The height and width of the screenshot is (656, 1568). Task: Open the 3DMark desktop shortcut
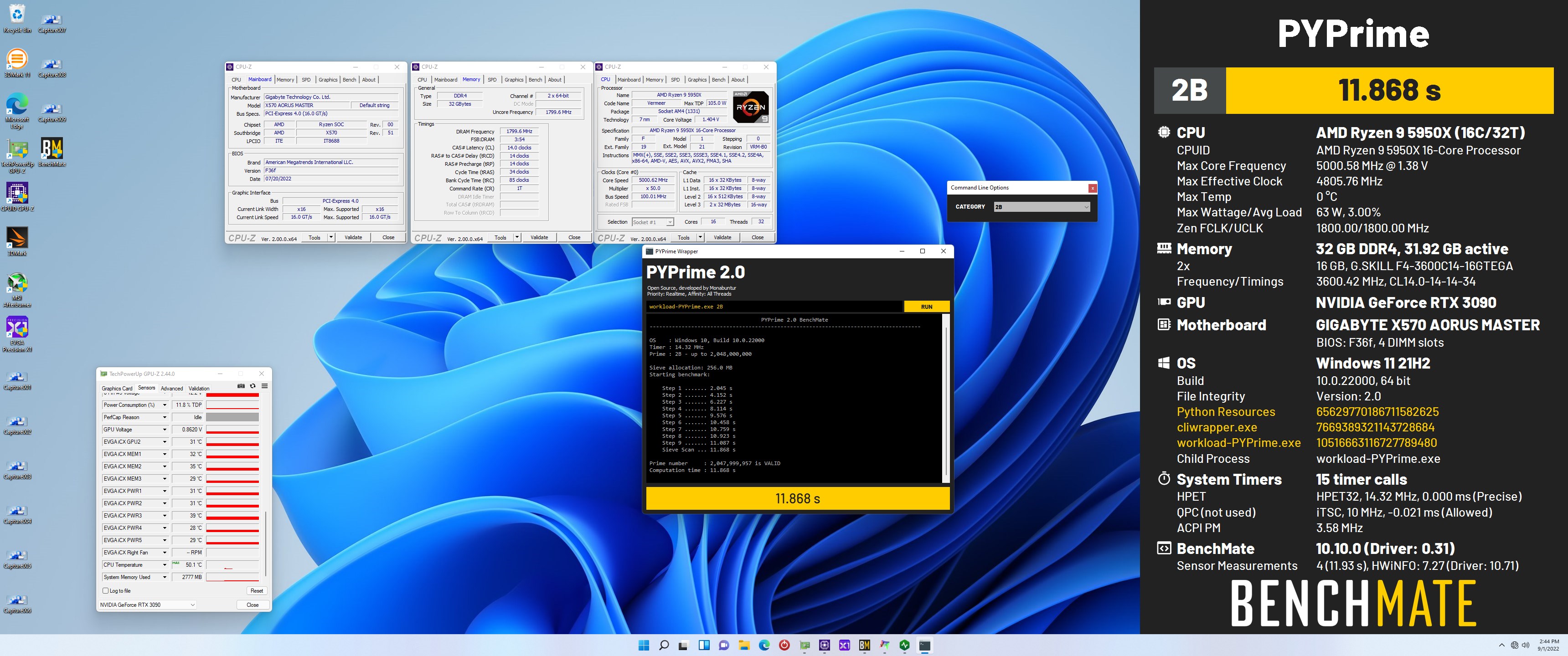tap(17, 241)
